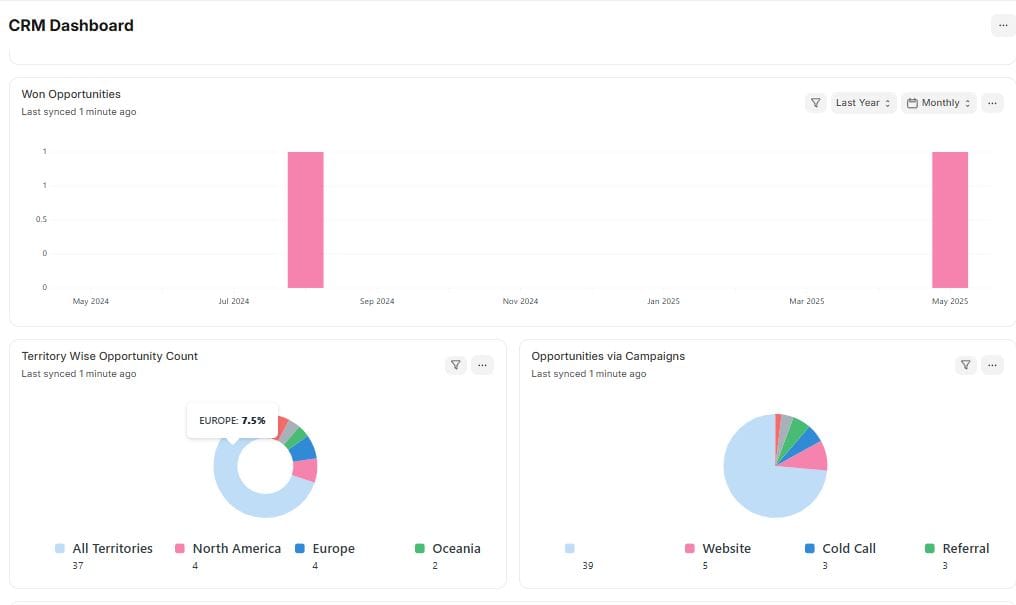Viewport: 1016px width, 605px height.
Task: Expand the Last Year time range dropdown
Action: point(863,103)
